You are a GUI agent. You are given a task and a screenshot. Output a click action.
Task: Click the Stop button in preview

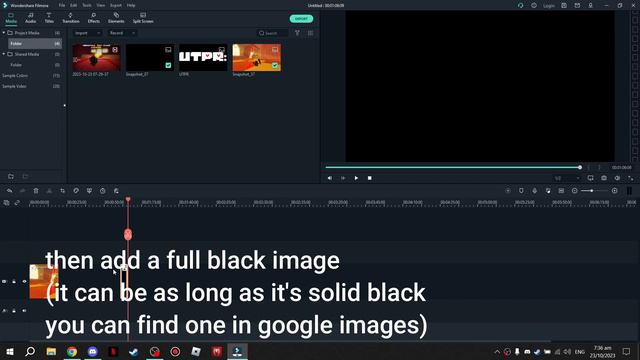pyautogui.click(x=369, y=178)
